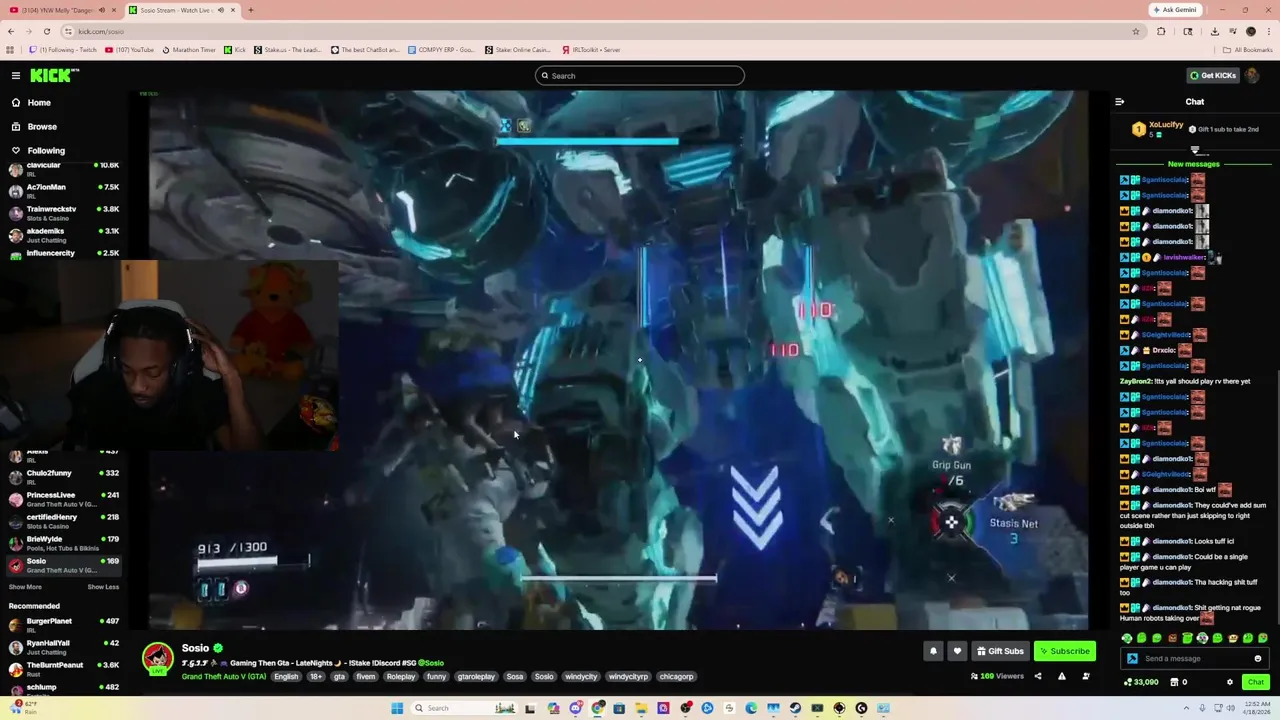Open the Kick hamburger sidebar menu
Viewport: 1280px width, 720px height.
click(16, 76)
